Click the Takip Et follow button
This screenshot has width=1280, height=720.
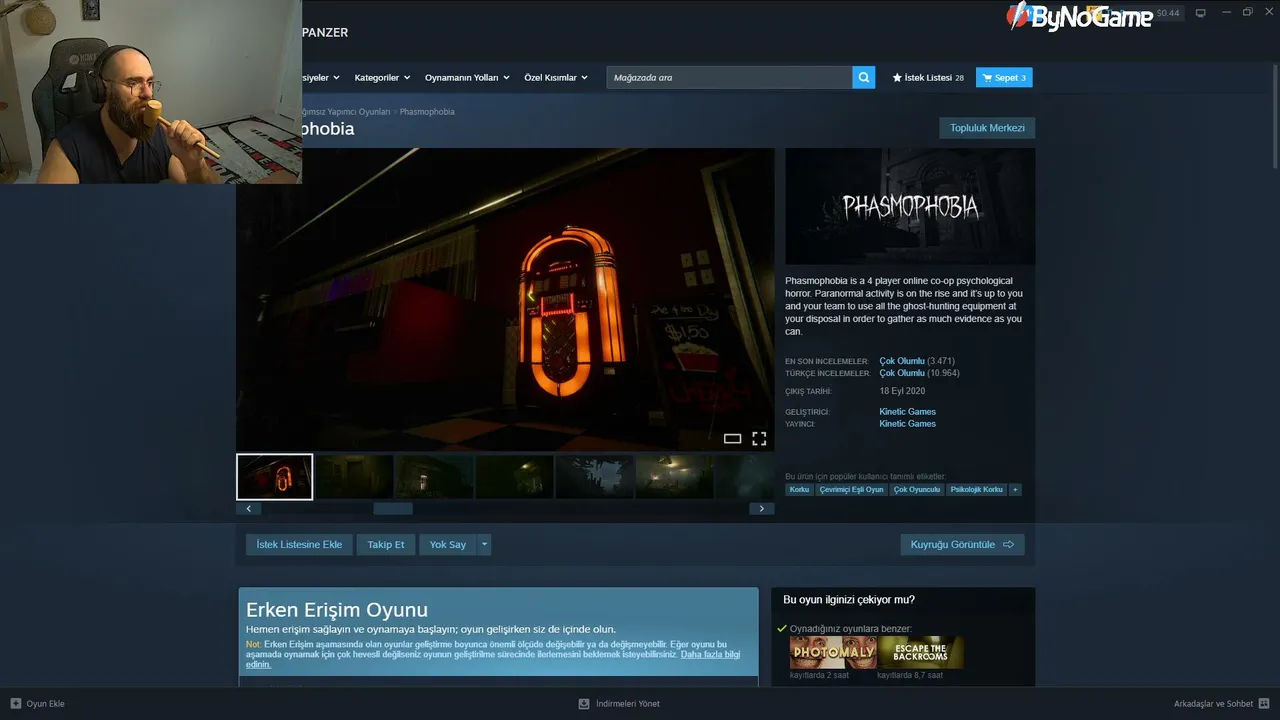(386, 544)
